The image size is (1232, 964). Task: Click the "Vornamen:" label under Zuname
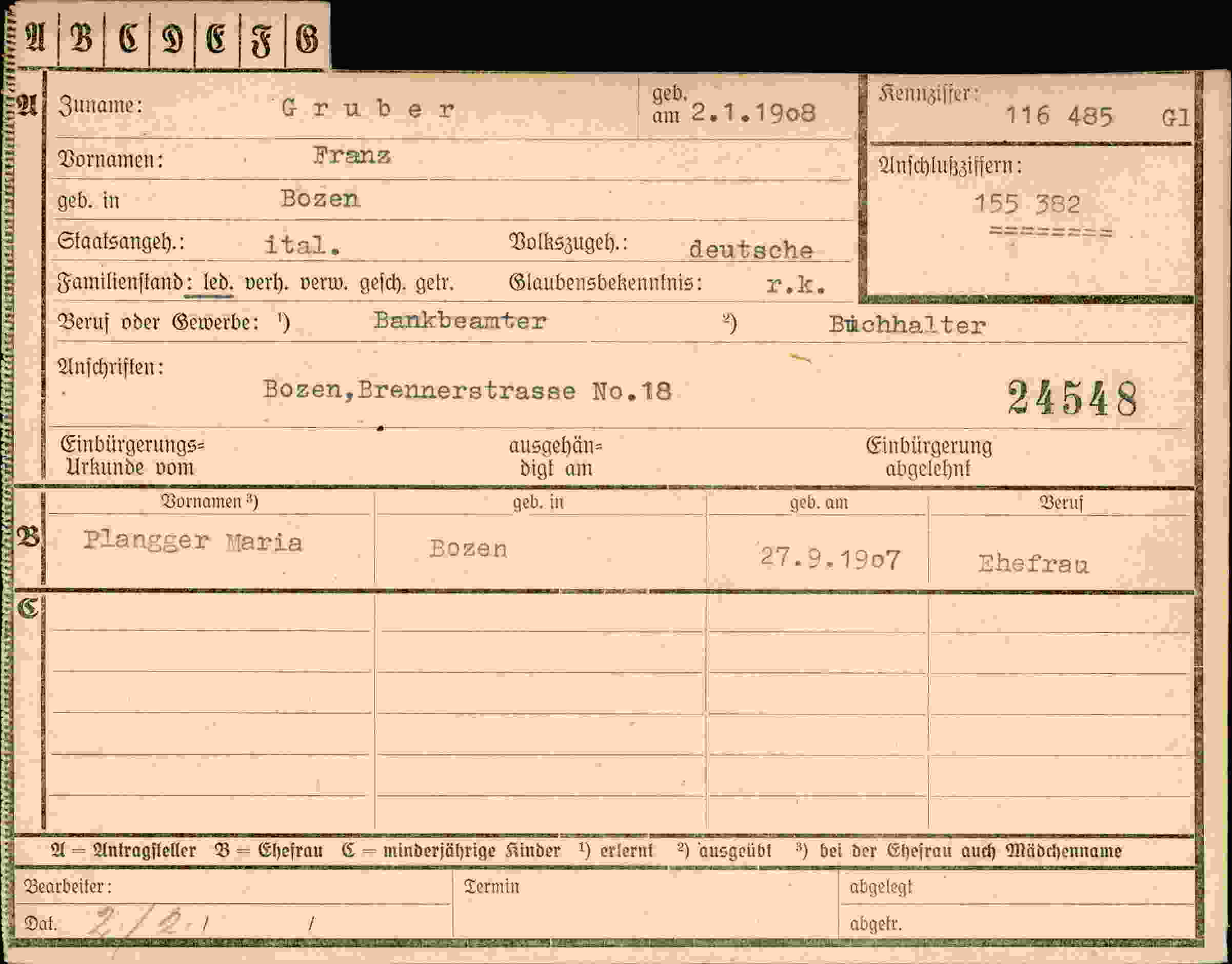[x=111, y=159]
